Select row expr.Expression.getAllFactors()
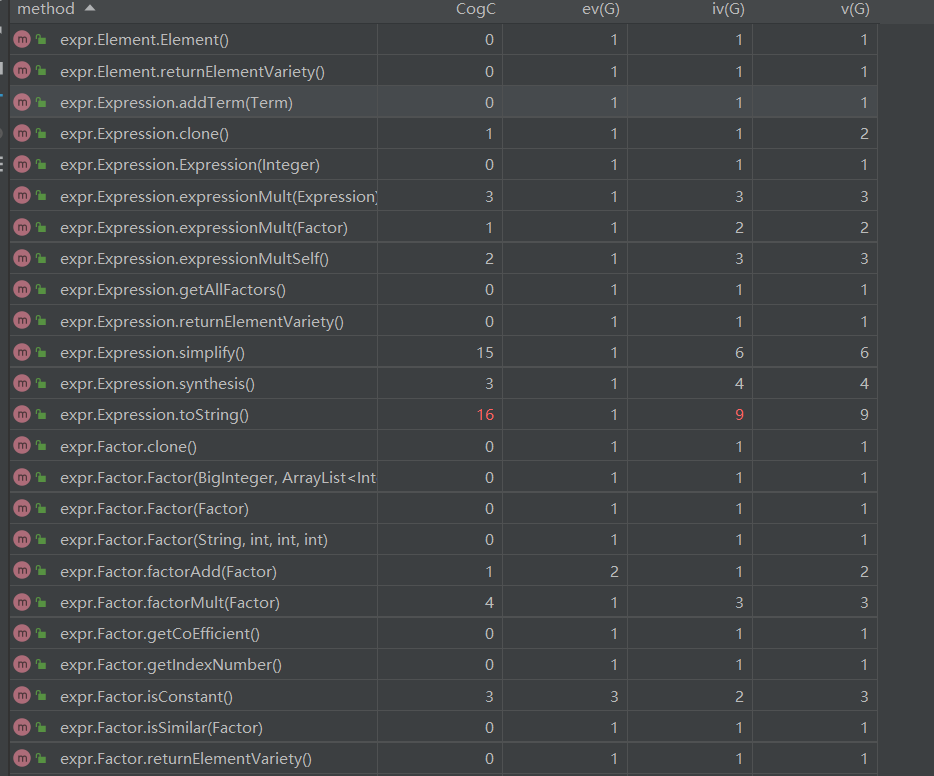The height and width of the screenshot is (776, 934). coord(443,289)
